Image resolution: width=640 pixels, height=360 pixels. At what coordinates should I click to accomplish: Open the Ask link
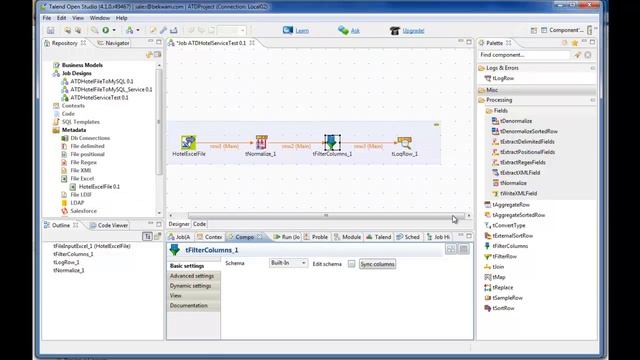coord(355,31)
